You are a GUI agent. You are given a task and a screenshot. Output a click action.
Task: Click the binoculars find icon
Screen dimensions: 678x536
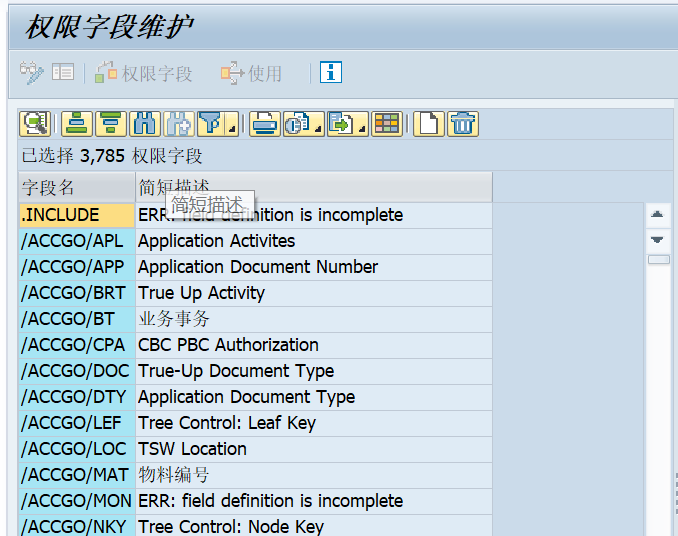[144, 124]
